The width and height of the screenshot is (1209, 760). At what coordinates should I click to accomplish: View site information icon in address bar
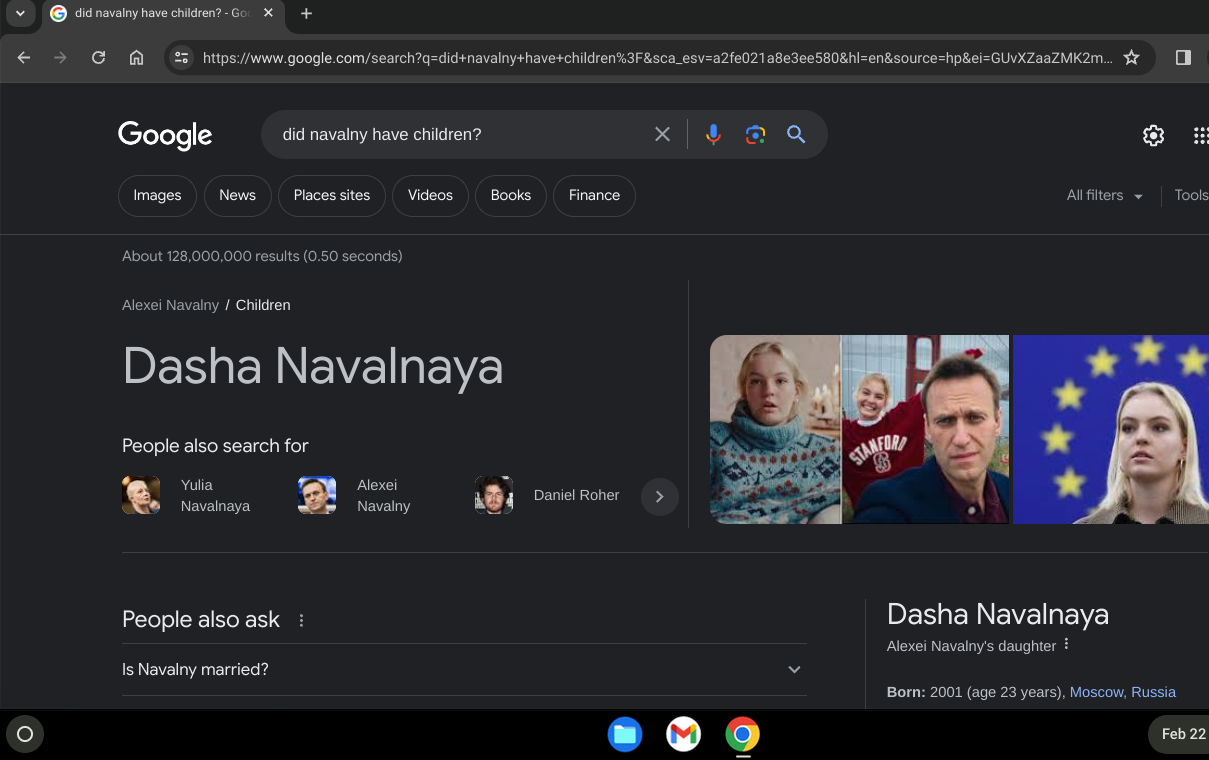click(181, 57)
